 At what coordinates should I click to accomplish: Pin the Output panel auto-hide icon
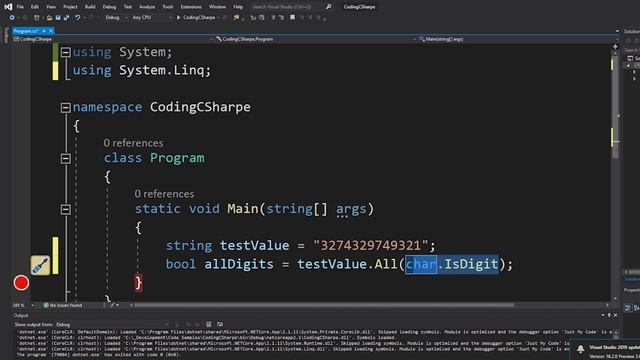click(609, 315)
